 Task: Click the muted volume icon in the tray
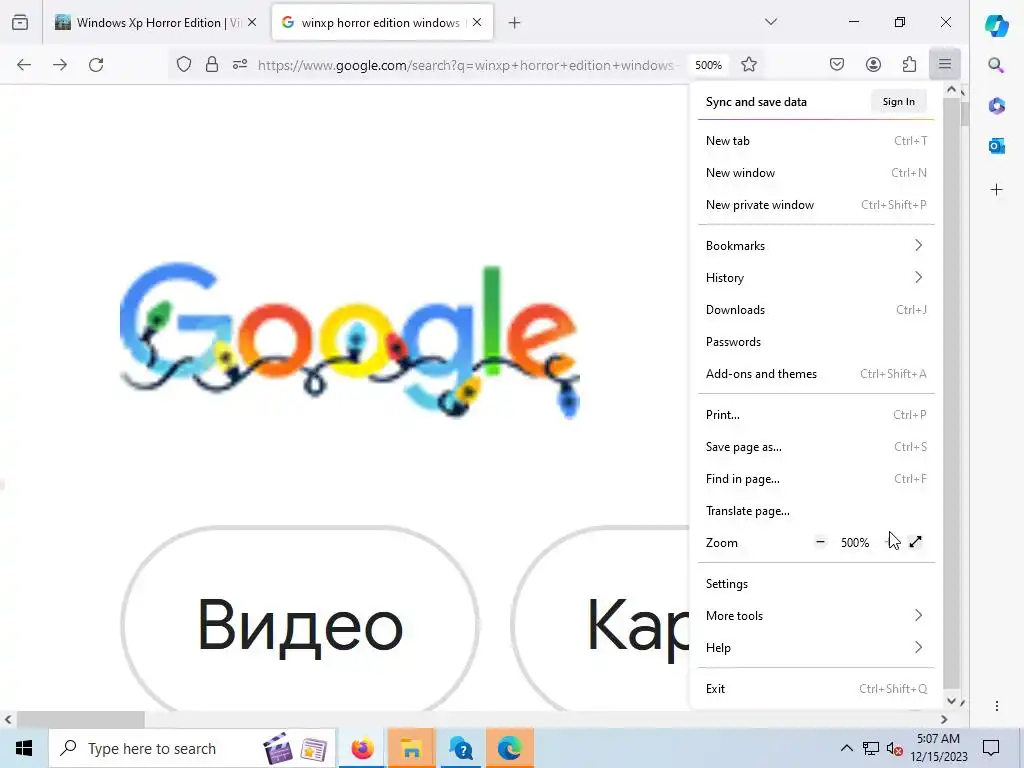pyautogui.click(x=895, y=749)
